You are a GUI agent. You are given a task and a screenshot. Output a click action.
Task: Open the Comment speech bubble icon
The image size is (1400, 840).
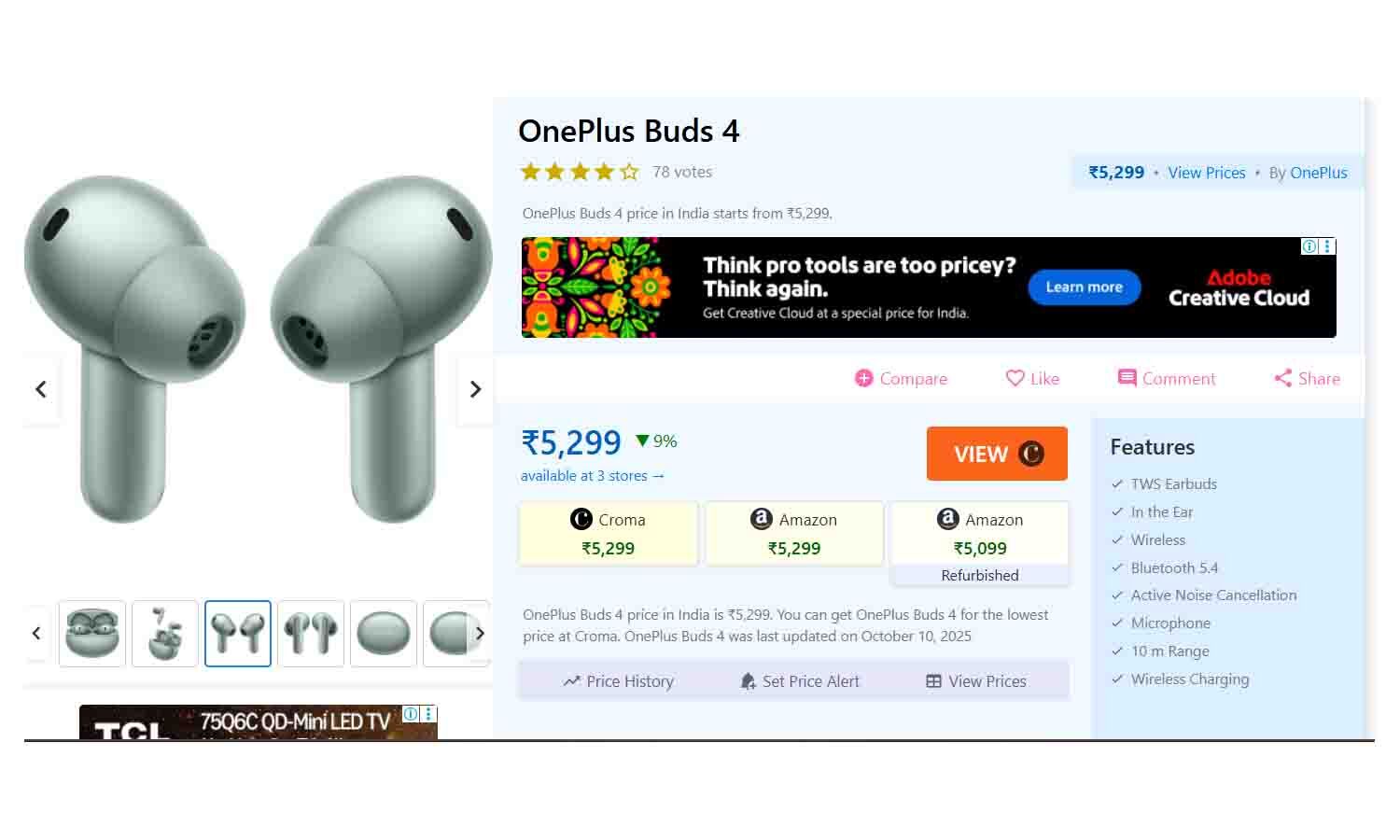[x=1127, y=378]
